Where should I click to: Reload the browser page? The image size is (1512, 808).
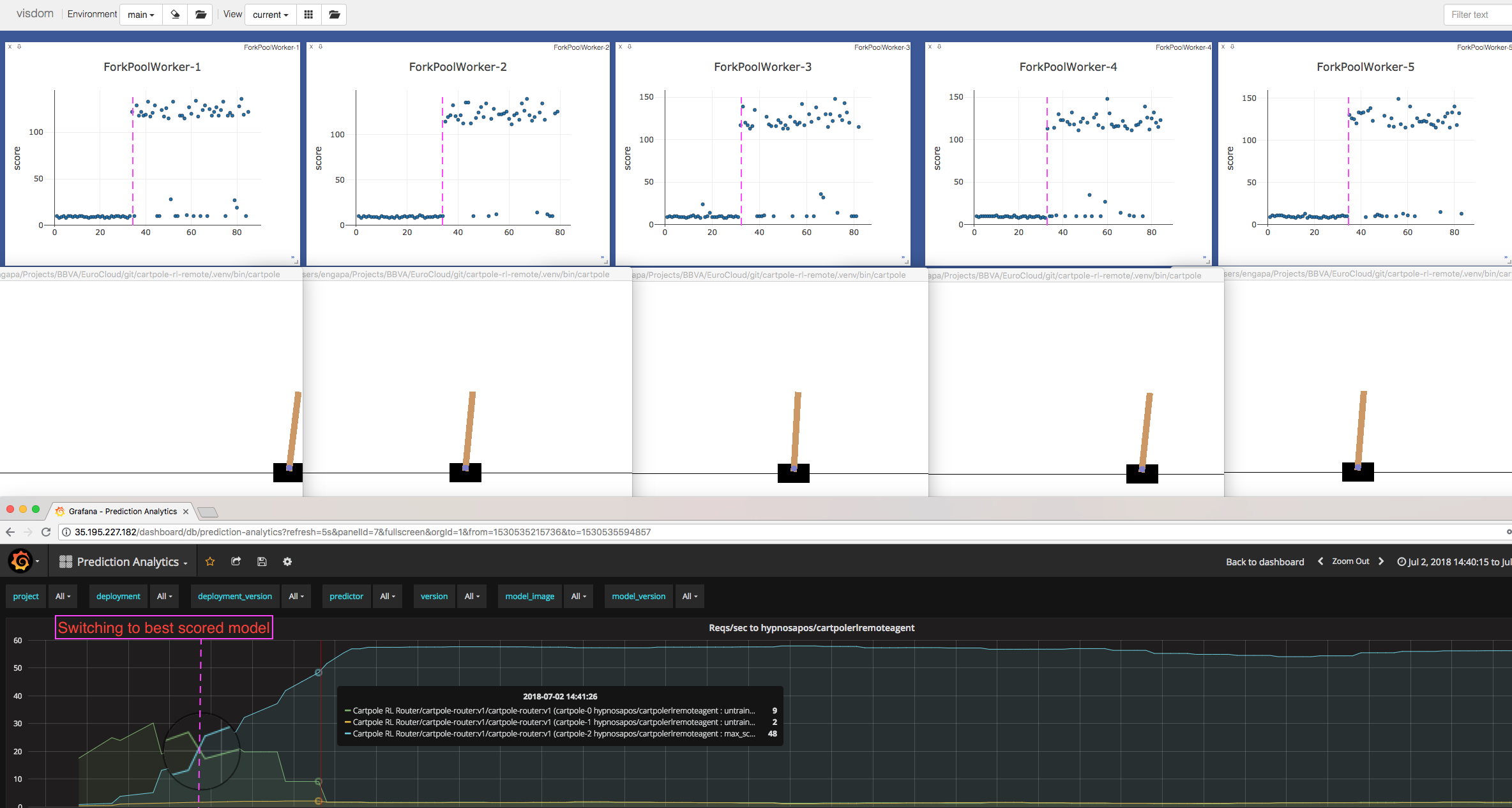[46, 532]
